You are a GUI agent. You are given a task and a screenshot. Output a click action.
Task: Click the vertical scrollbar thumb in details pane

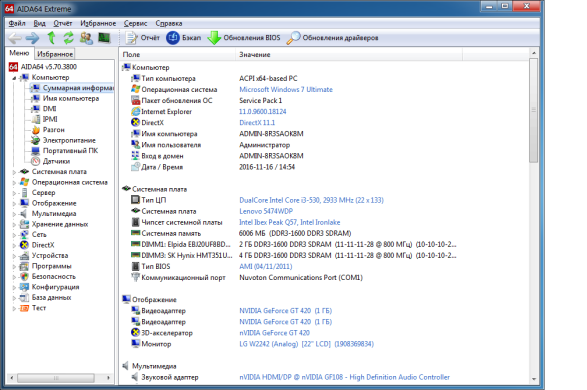(533, 110)
